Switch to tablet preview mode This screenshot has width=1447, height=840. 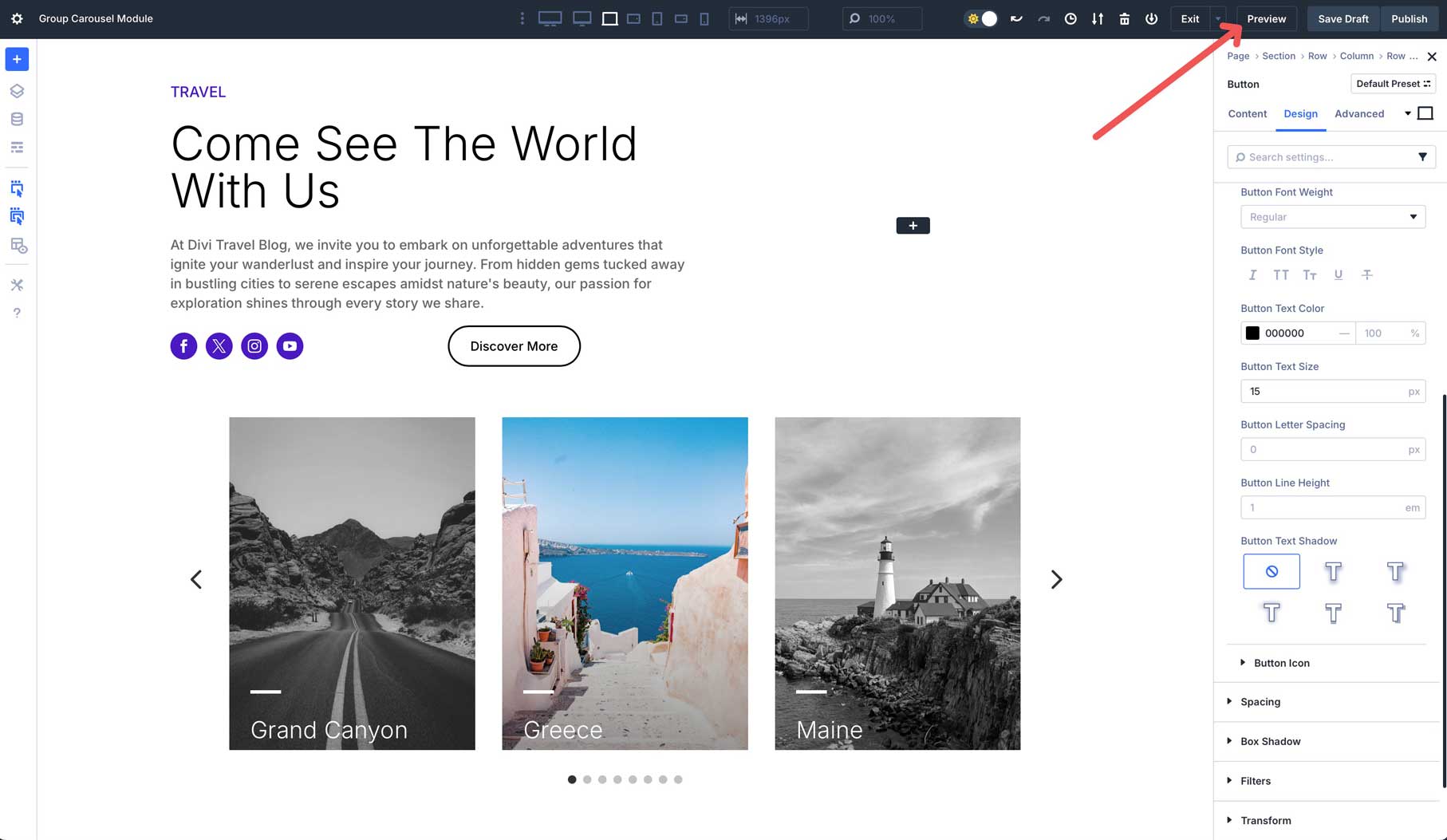tap(656, 18)
